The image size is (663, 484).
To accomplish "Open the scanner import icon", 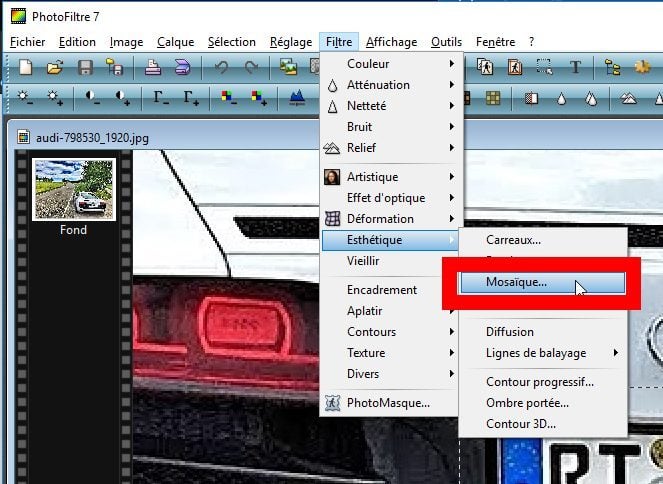I will coord(182,67).
